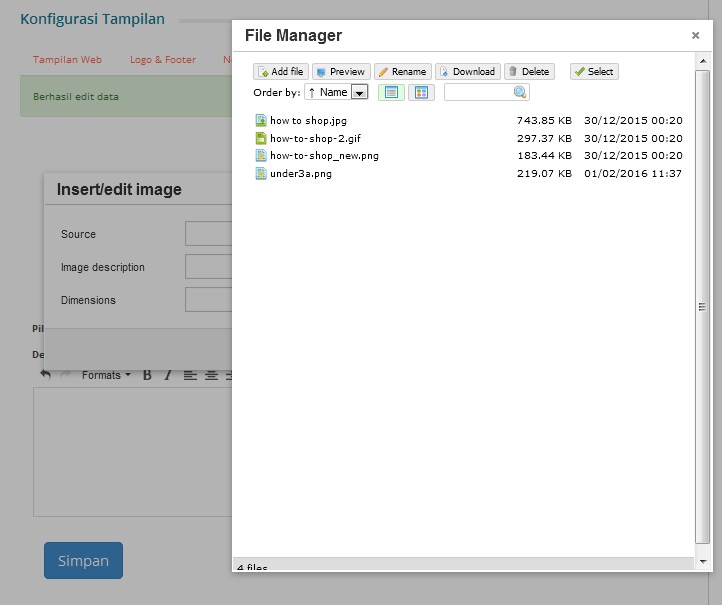Switch to Logo & Footer tab

pyautogui.click(x=163, y=60)
